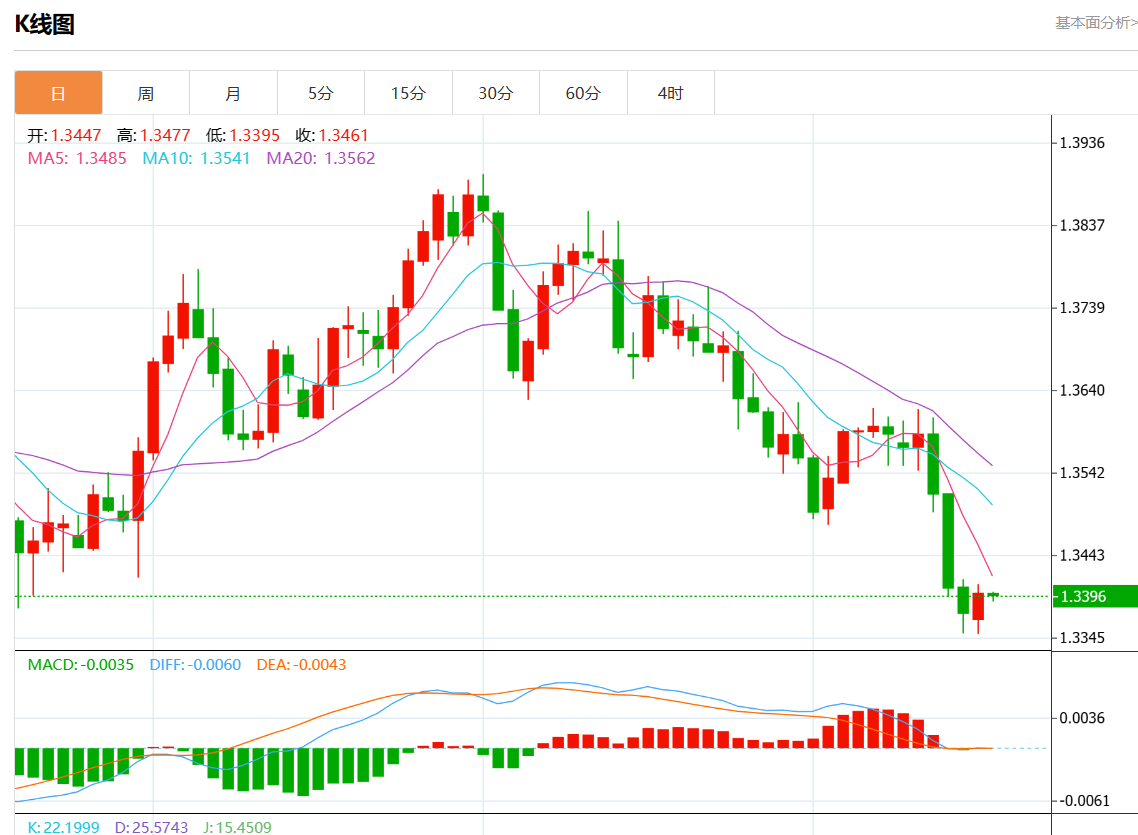Switch to the 周 weekly tab
The height and width of the screenshot is (835, 1138).
click(146, 93)
